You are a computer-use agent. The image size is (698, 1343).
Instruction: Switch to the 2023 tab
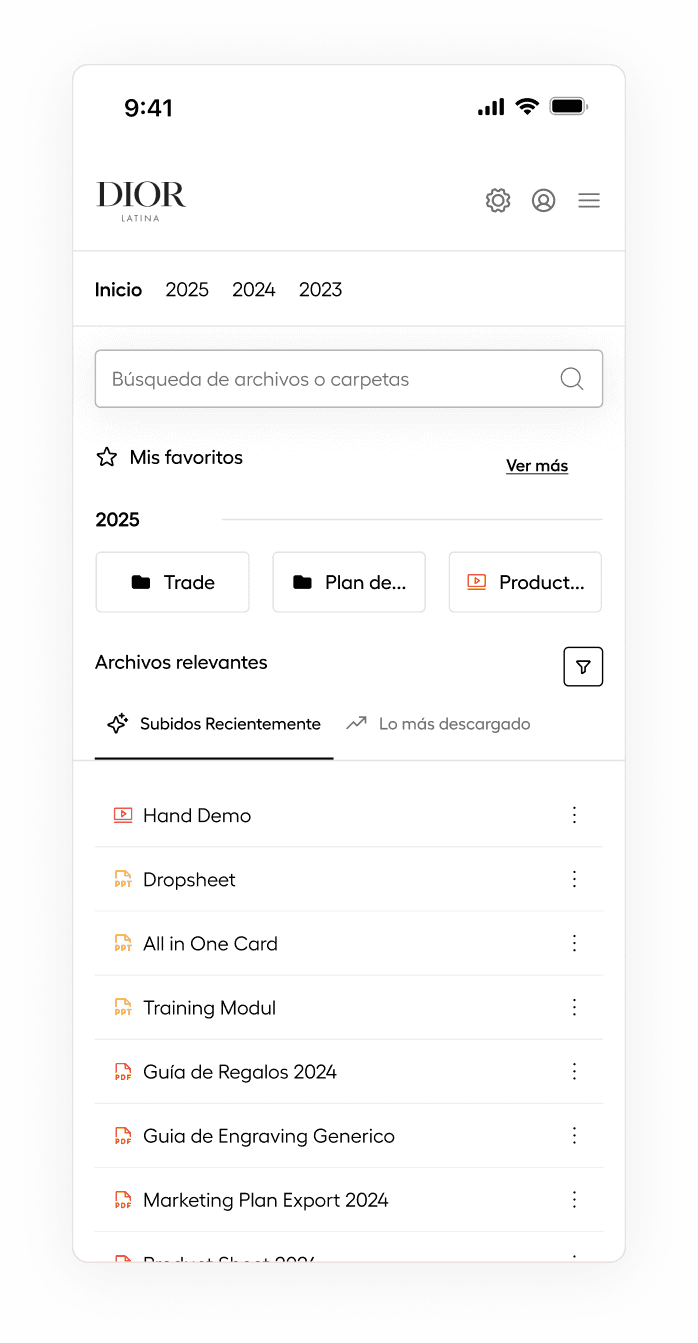pos(320,290)
